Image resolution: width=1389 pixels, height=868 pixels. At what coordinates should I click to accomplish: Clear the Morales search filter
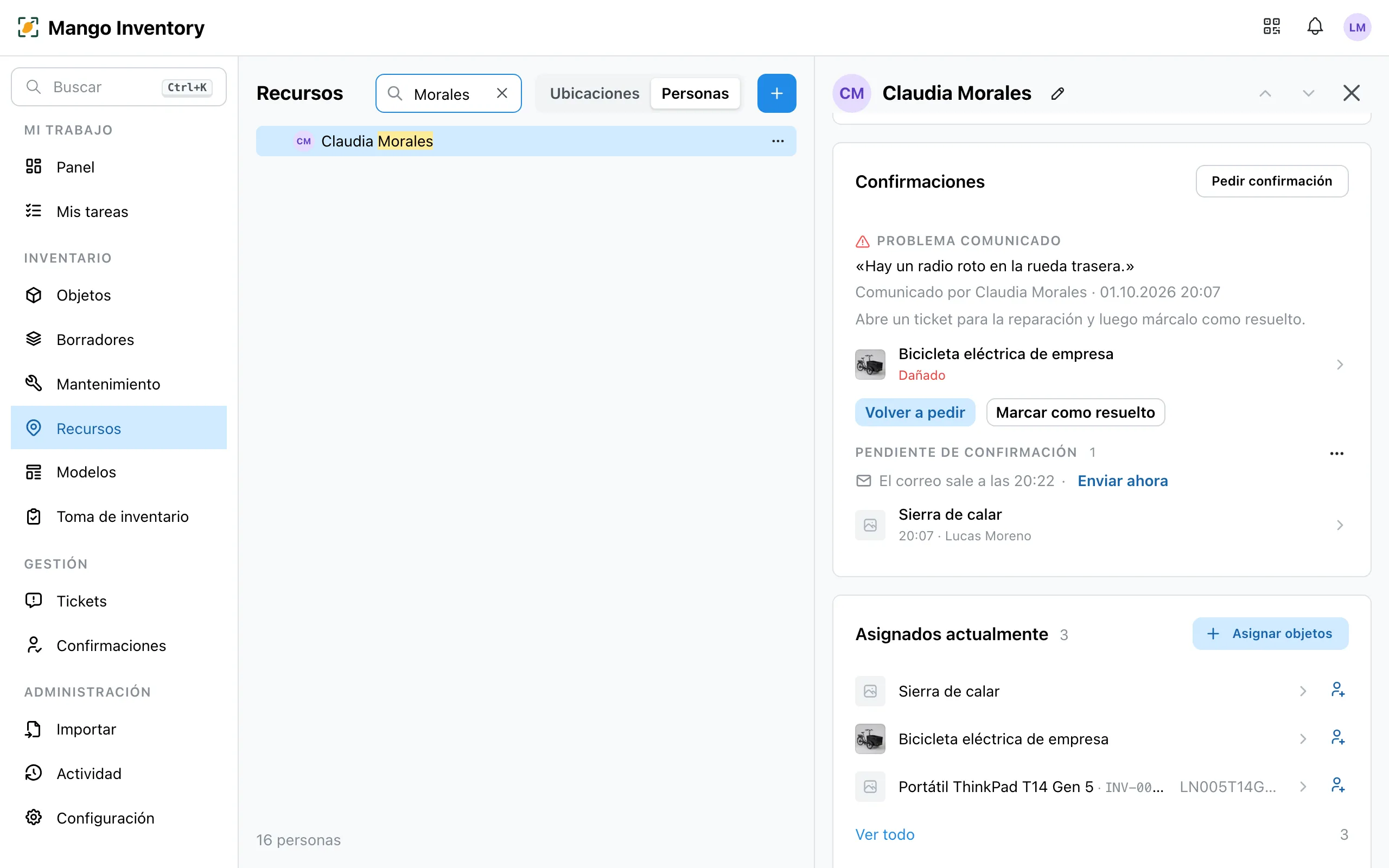[x=502, y=93]
